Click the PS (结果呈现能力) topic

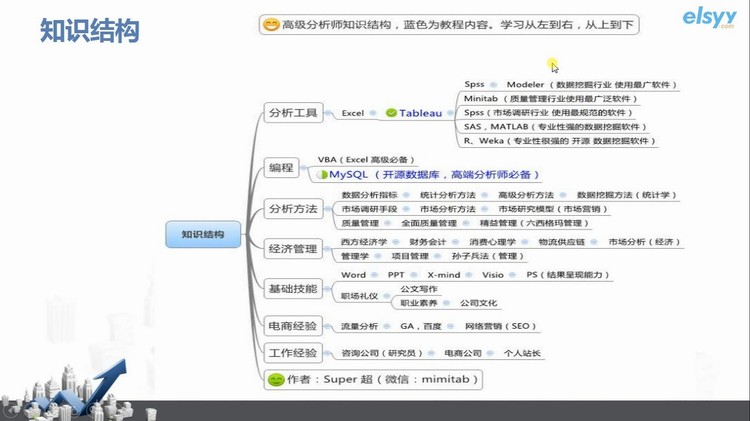coord(568,275)
